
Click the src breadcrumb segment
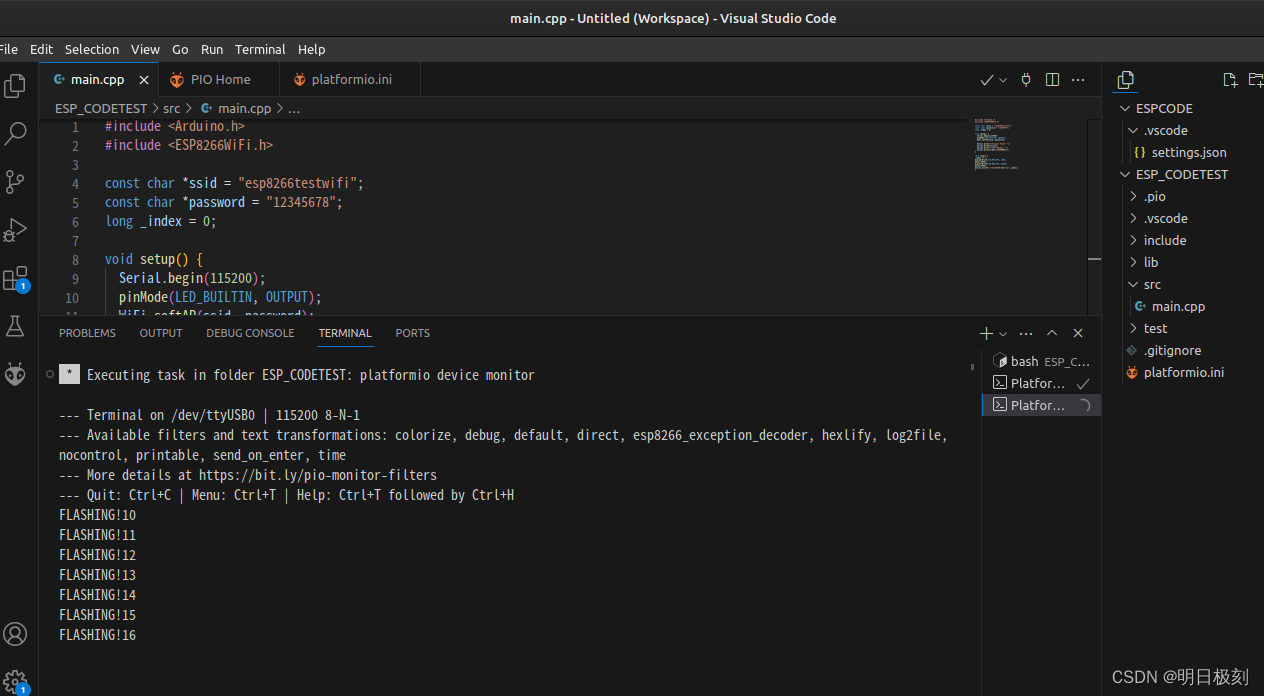[x=172, y=108]
